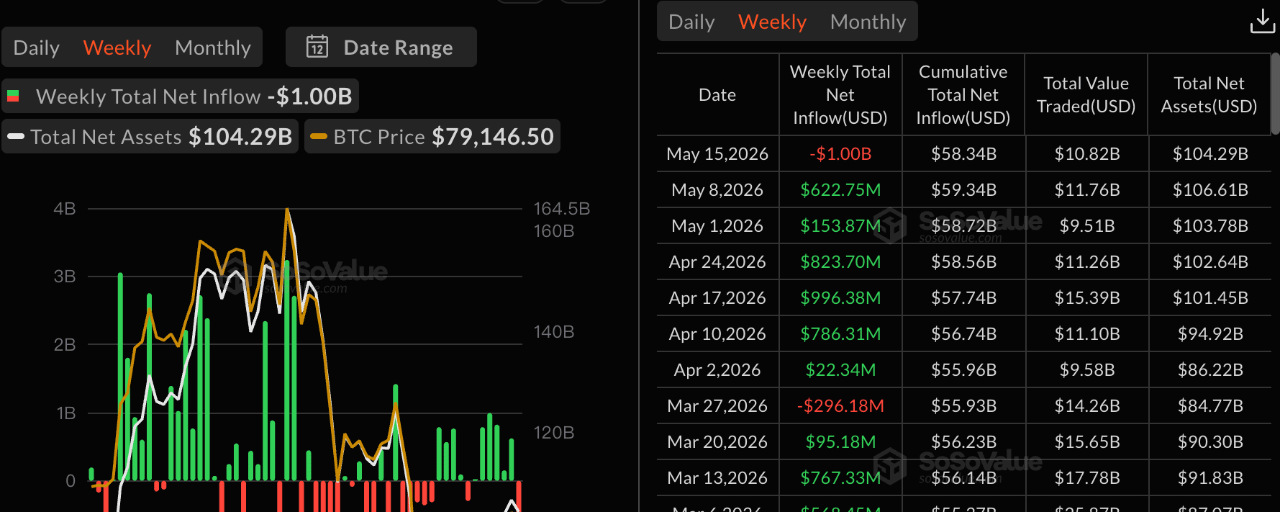Download the table data with download icon
This screenshot has width=1280, height=512.
[x=1263, y=22]
